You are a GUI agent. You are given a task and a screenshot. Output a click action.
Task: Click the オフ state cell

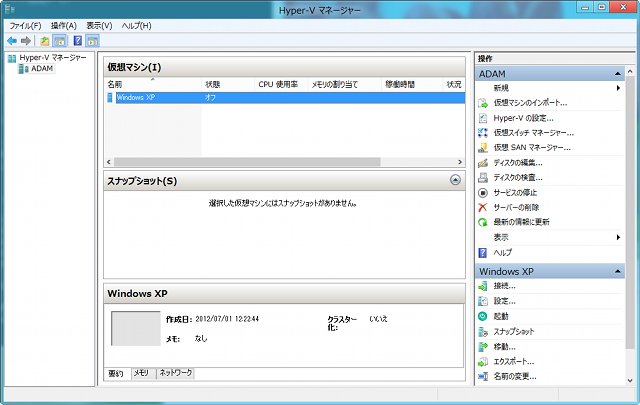click(210, 98)
